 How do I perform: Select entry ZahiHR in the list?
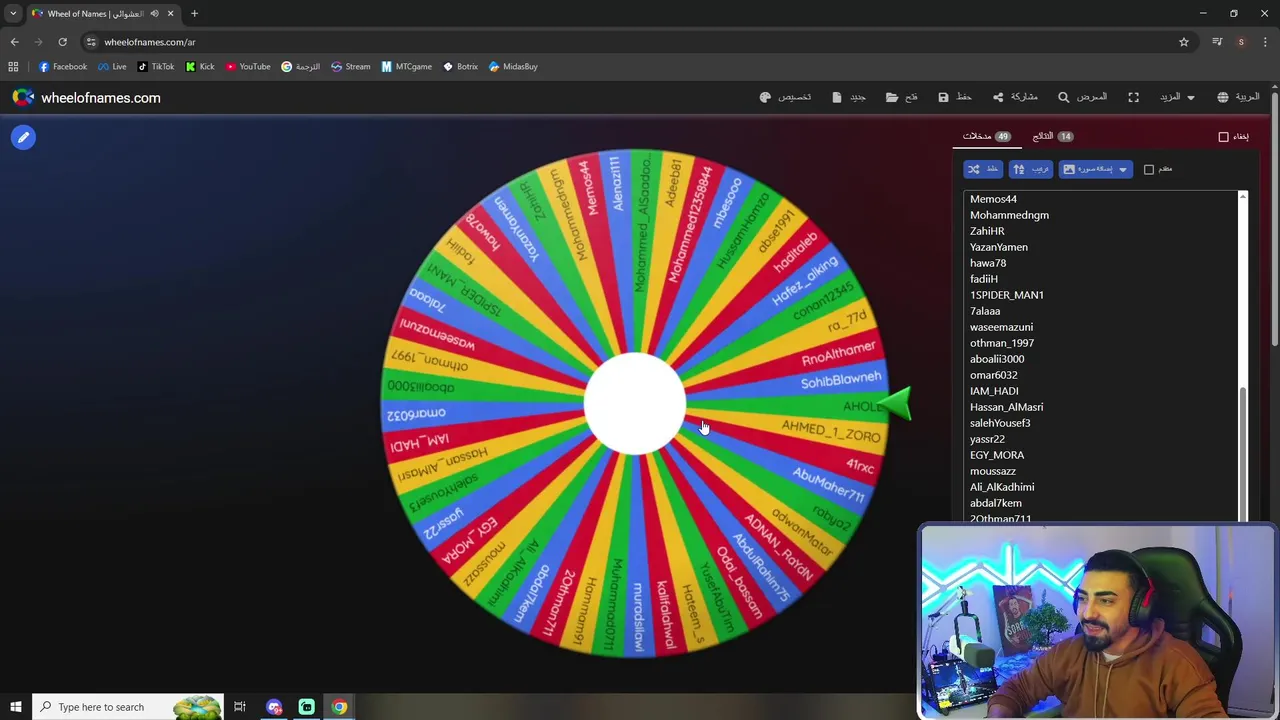point(987,231)
